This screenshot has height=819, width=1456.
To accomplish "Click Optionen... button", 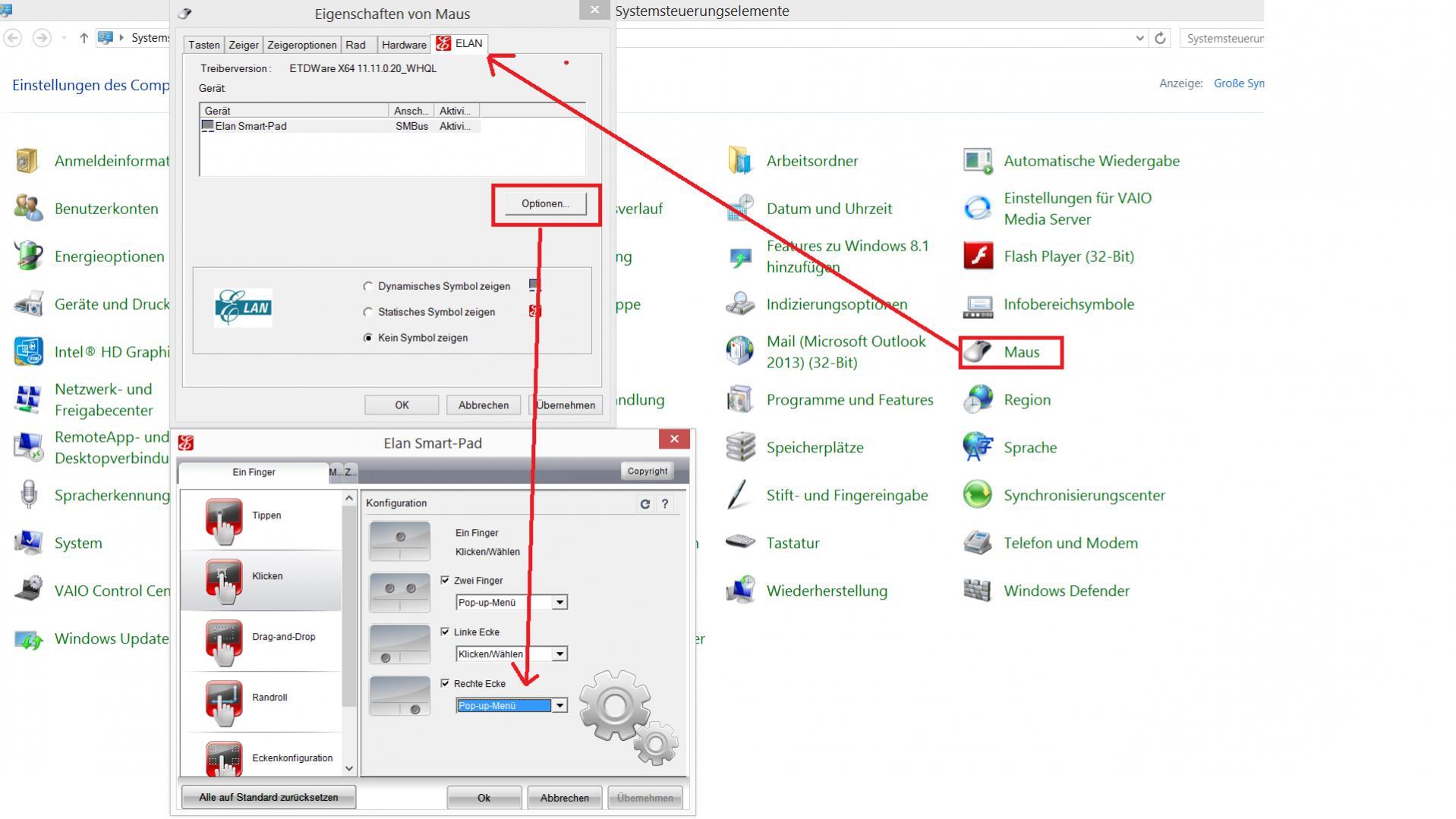I will (x=545, y=204).
